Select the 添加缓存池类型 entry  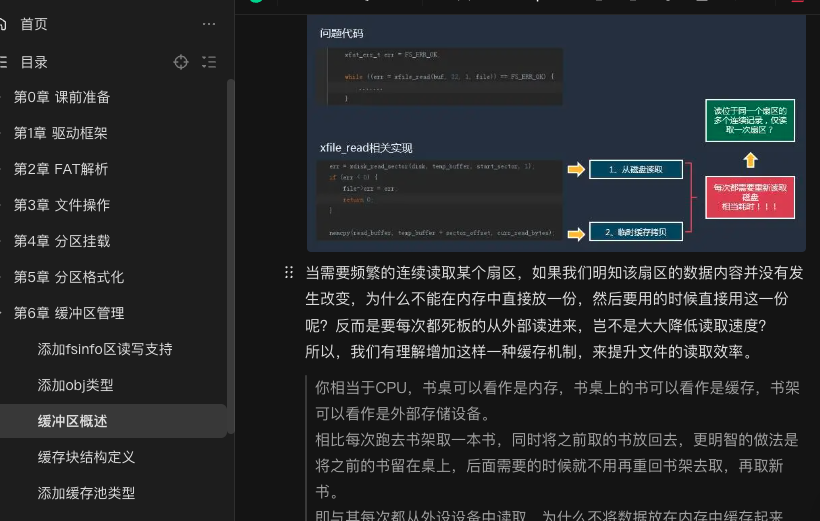[x=86, y=493]
